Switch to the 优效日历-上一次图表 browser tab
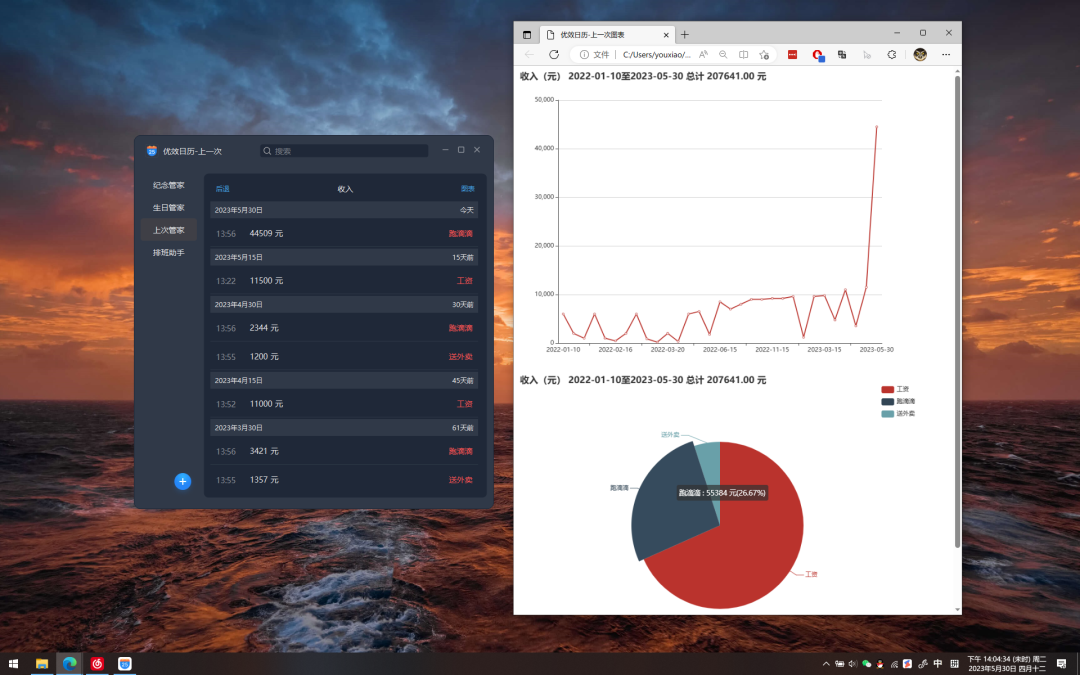Screen dimensions: 1080x675 click(606, 34)
